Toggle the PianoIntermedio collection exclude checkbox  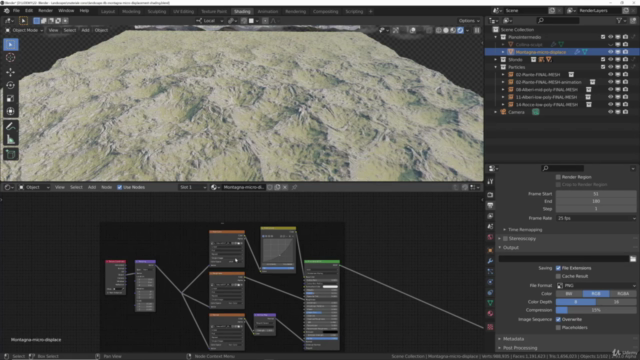(603, 37)
